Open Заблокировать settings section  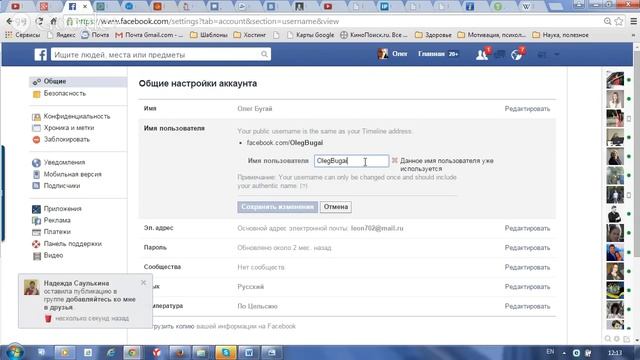[x=67, y=139]
